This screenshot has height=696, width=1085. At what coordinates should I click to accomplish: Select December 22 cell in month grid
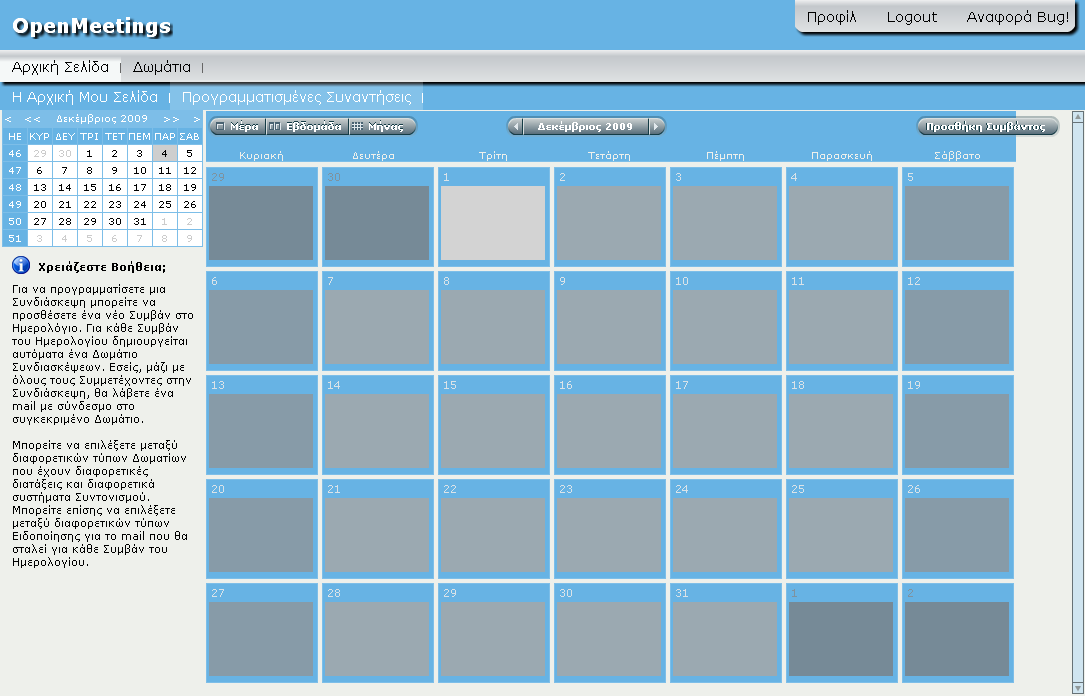[493, 529]
